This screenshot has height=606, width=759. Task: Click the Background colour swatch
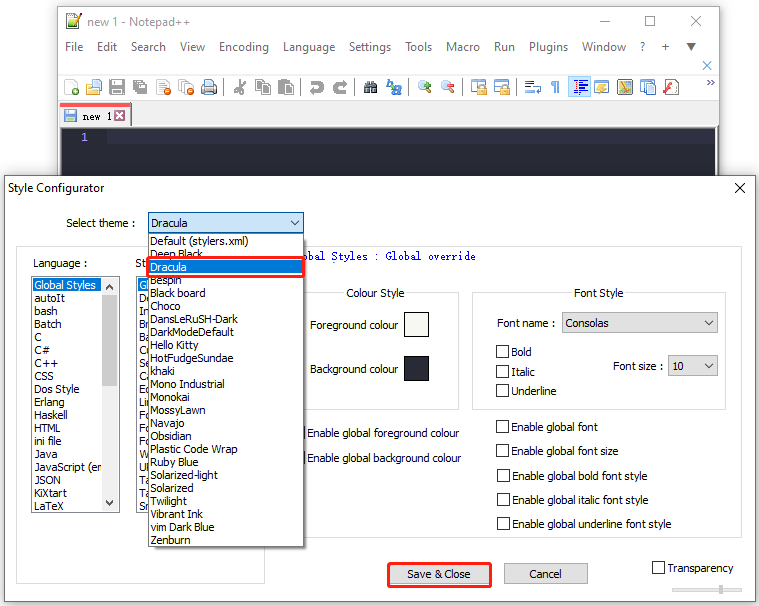click(x=416, y=368)
